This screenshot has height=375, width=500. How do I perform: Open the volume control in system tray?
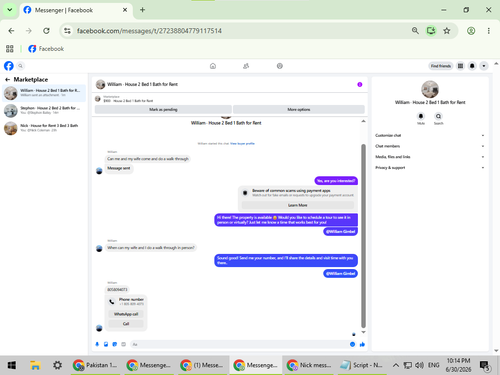point(419,365)
